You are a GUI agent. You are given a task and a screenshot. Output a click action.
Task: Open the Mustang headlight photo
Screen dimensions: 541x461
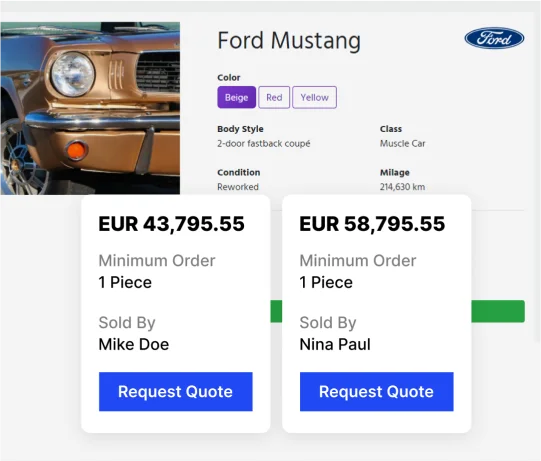90,108
